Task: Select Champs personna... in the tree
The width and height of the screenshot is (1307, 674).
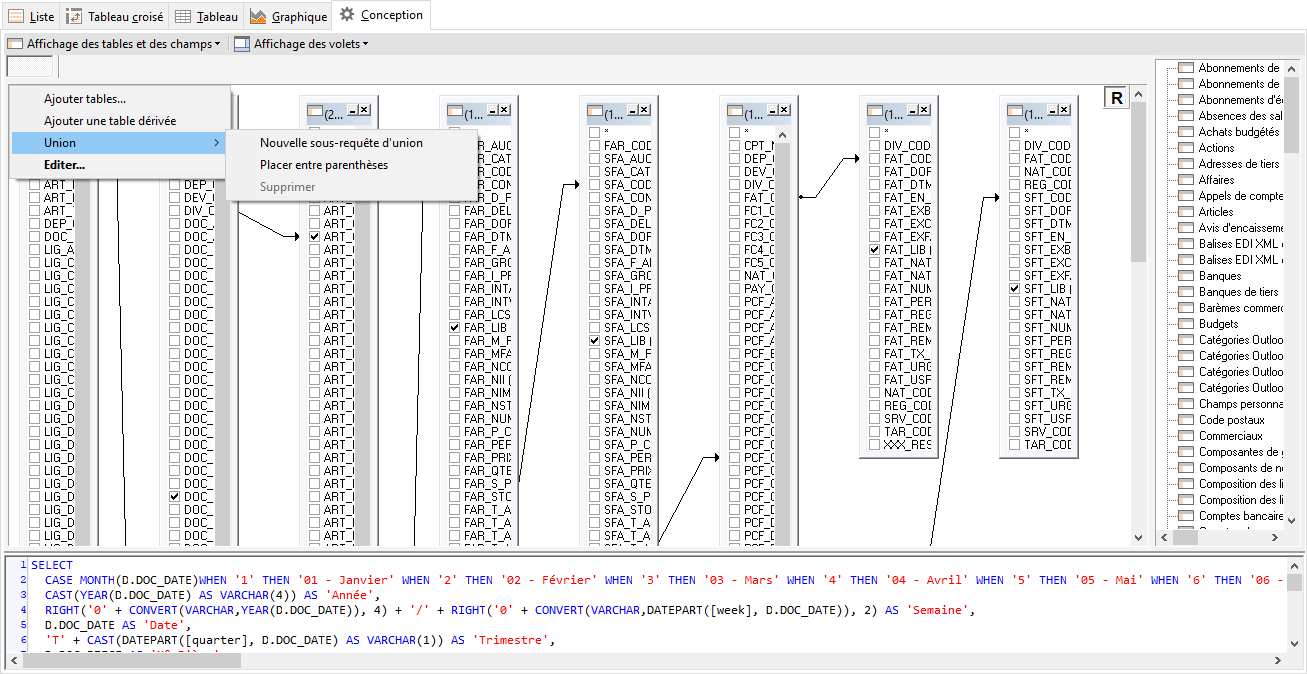Action: point(1241,404)
